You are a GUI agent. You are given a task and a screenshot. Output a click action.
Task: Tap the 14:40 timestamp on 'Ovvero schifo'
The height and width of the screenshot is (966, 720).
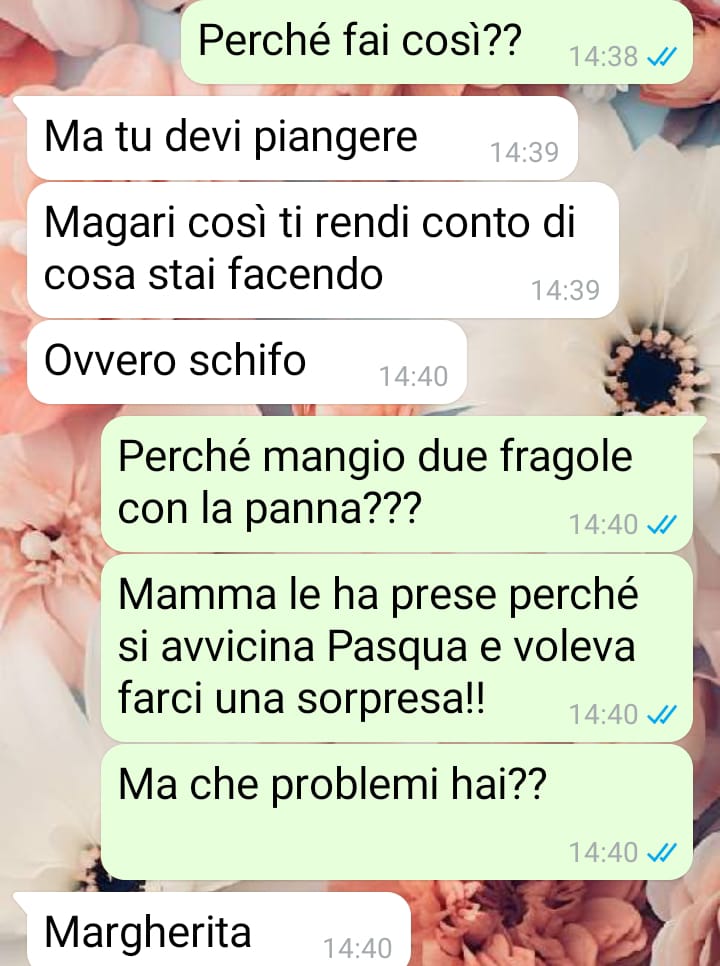pyautogui.click(x=413, y=377)
